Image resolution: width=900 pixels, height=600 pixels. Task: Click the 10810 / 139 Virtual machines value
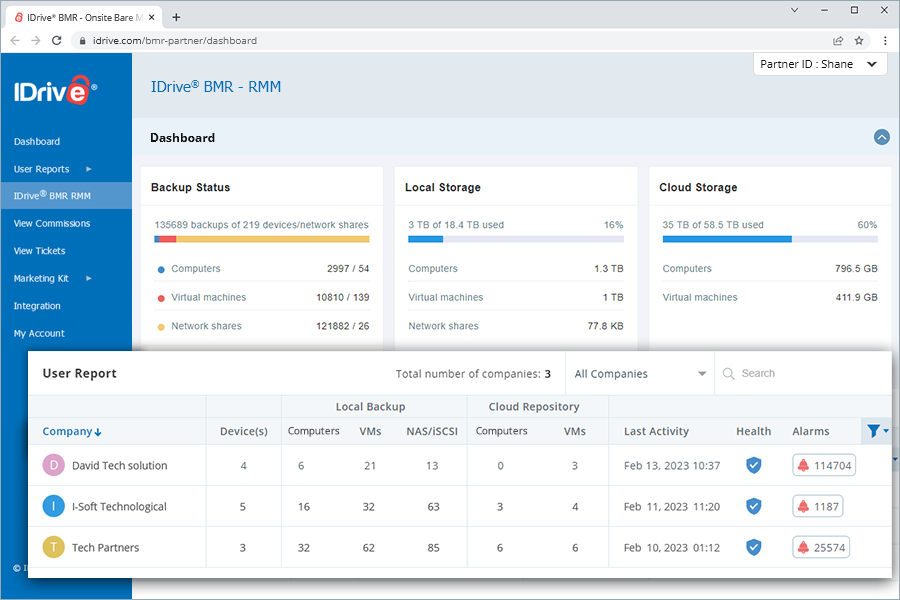coord(343,297)
